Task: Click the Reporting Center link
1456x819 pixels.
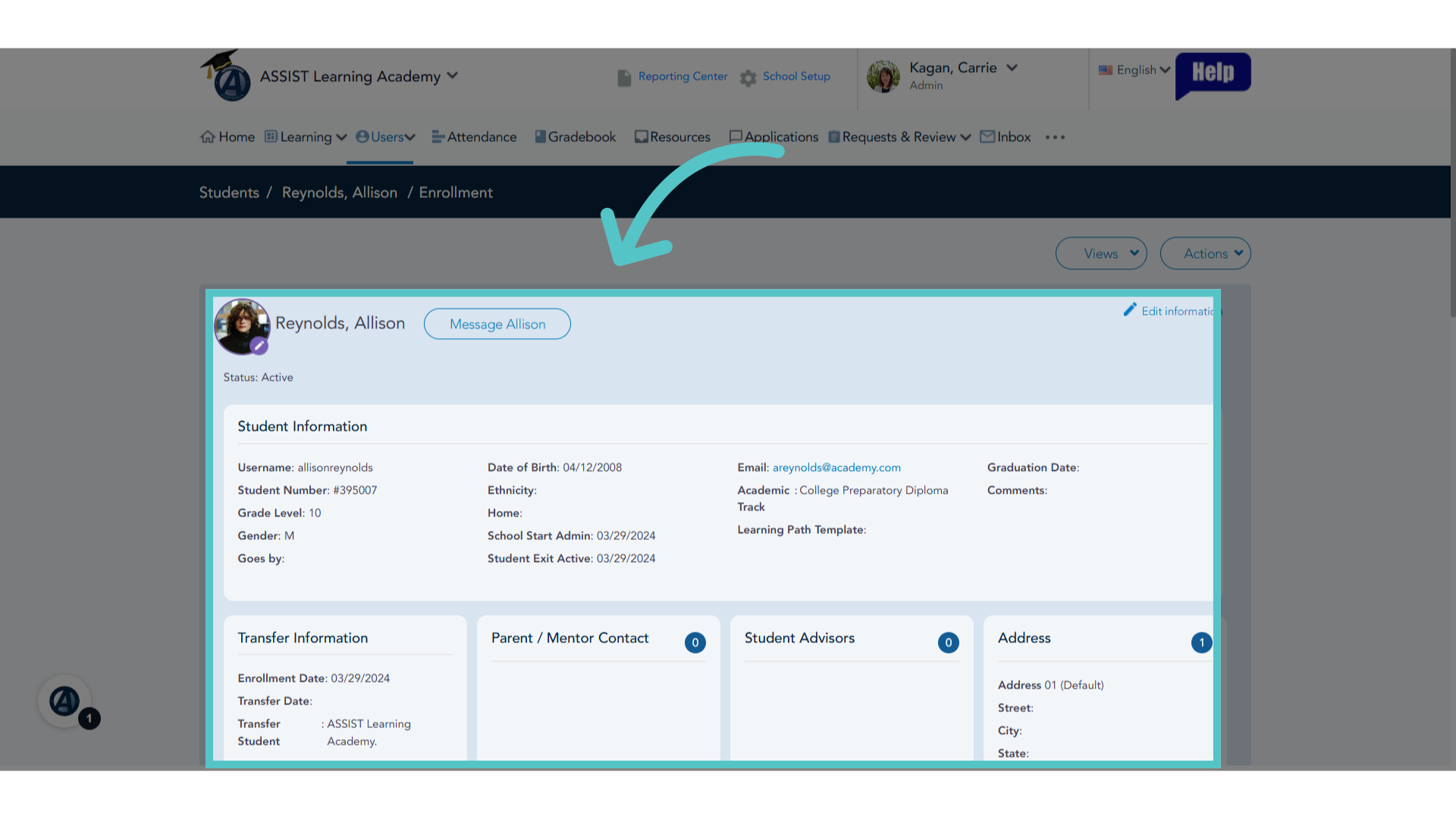Action: [x=682, y=77]
